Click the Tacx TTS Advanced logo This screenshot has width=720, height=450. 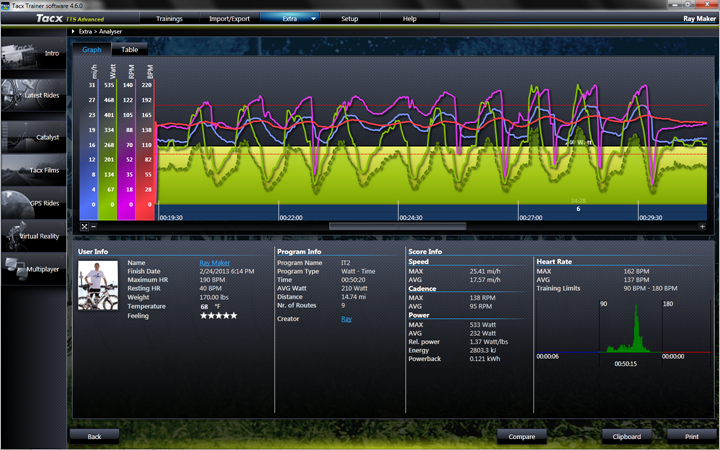[x=70, y=18]
